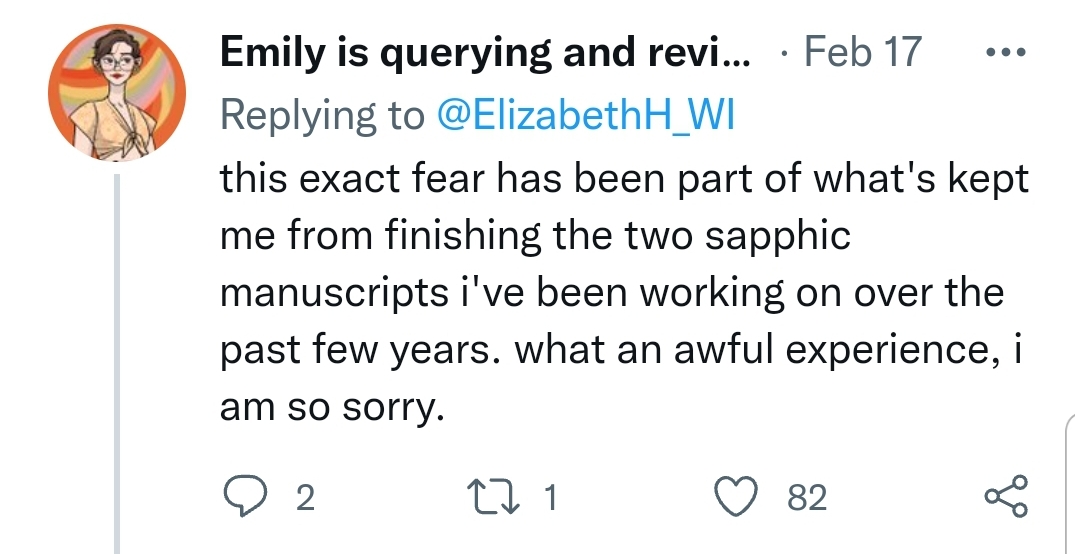Viewport: 1075px width, 554px height.
Task: Open the Emily is querying display name
Action: coord(485,53)
